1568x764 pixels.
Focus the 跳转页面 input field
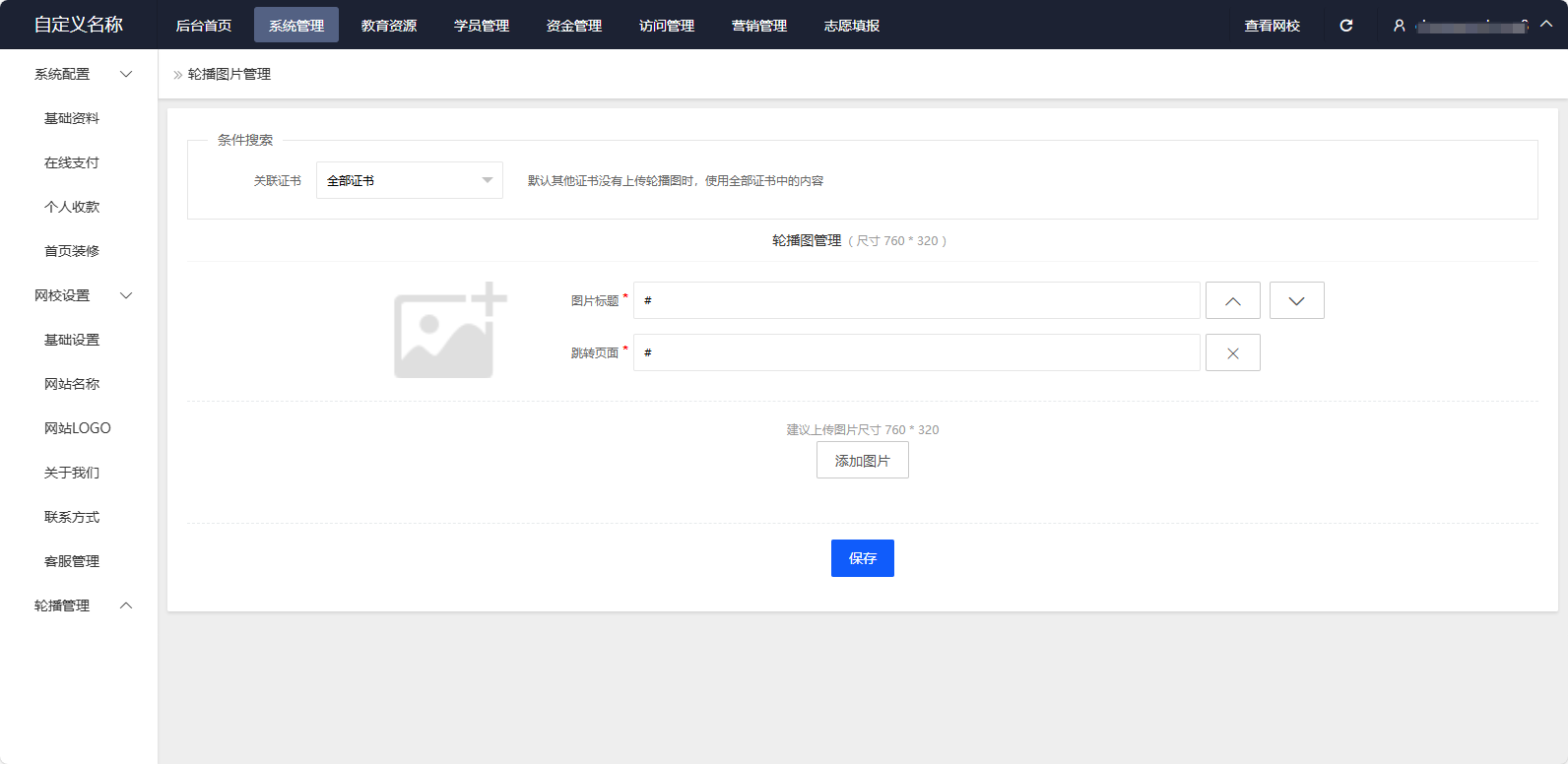point(917,352)
